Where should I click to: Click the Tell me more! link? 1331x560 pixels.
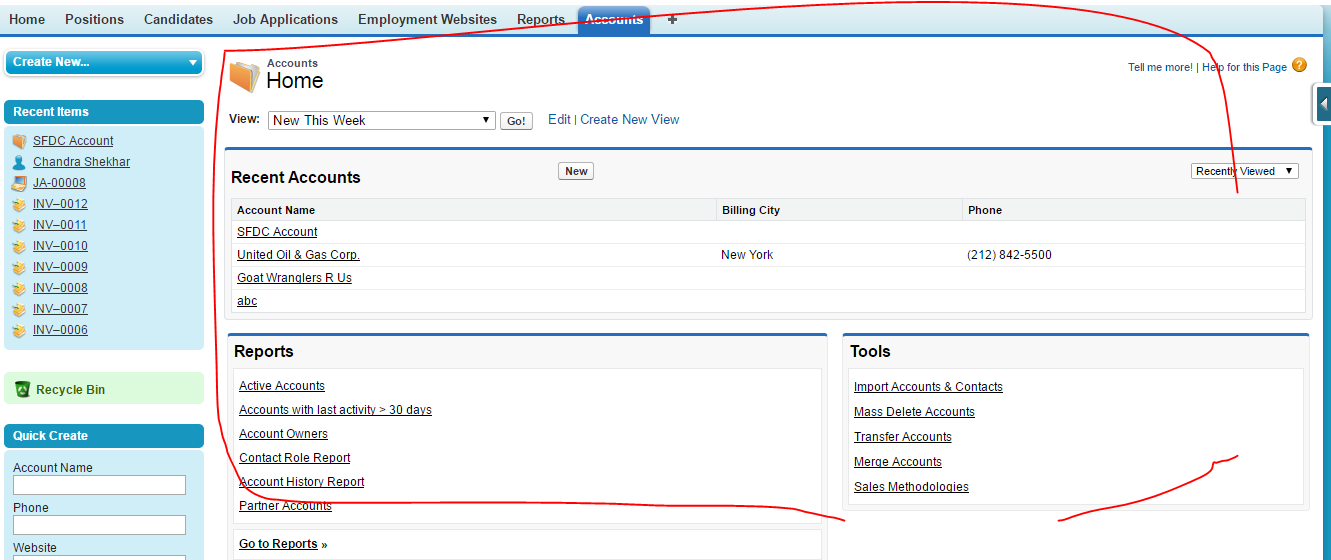1160,67
